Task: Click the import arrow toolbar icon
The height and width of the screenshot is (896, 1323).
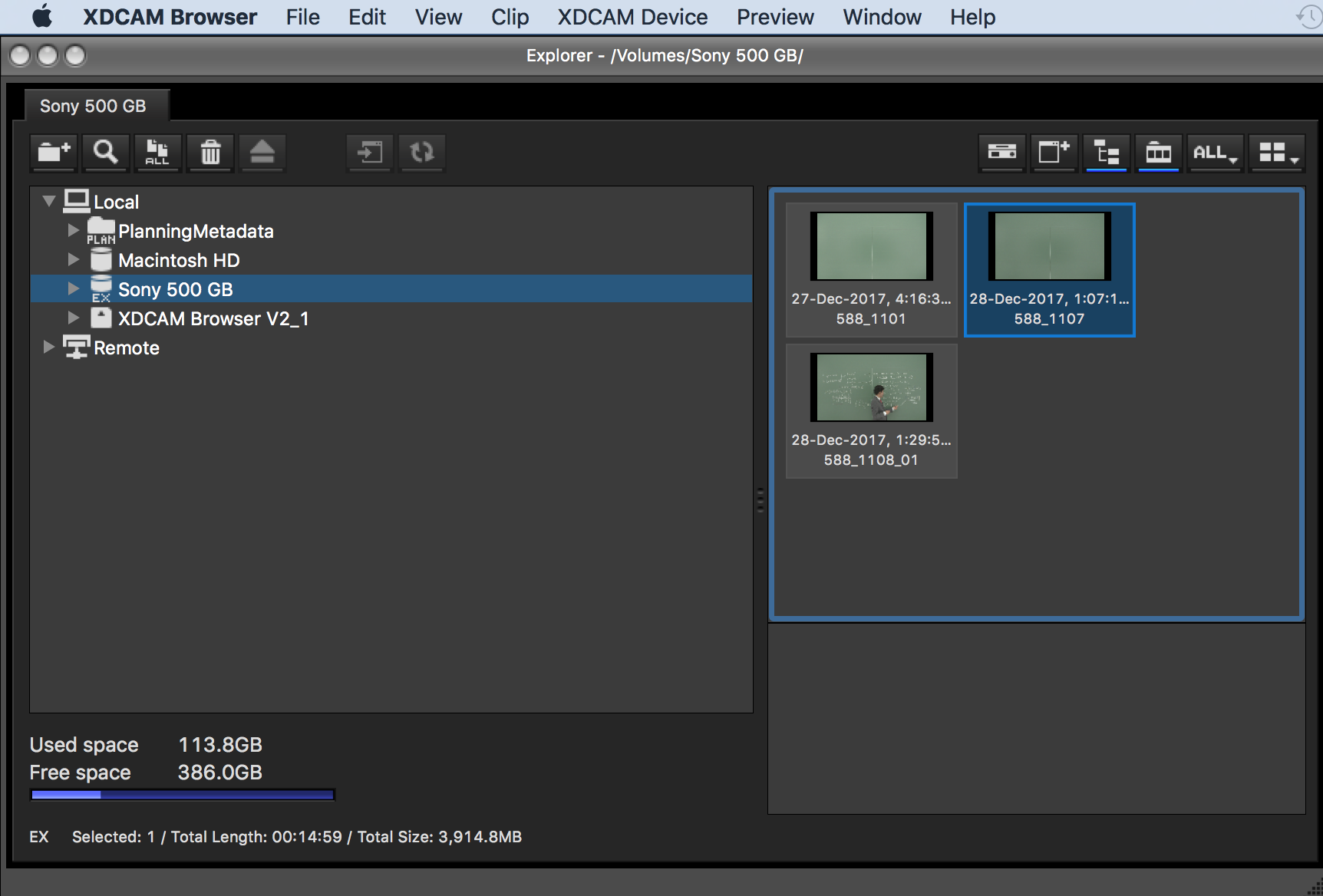Action: point(370,153)
